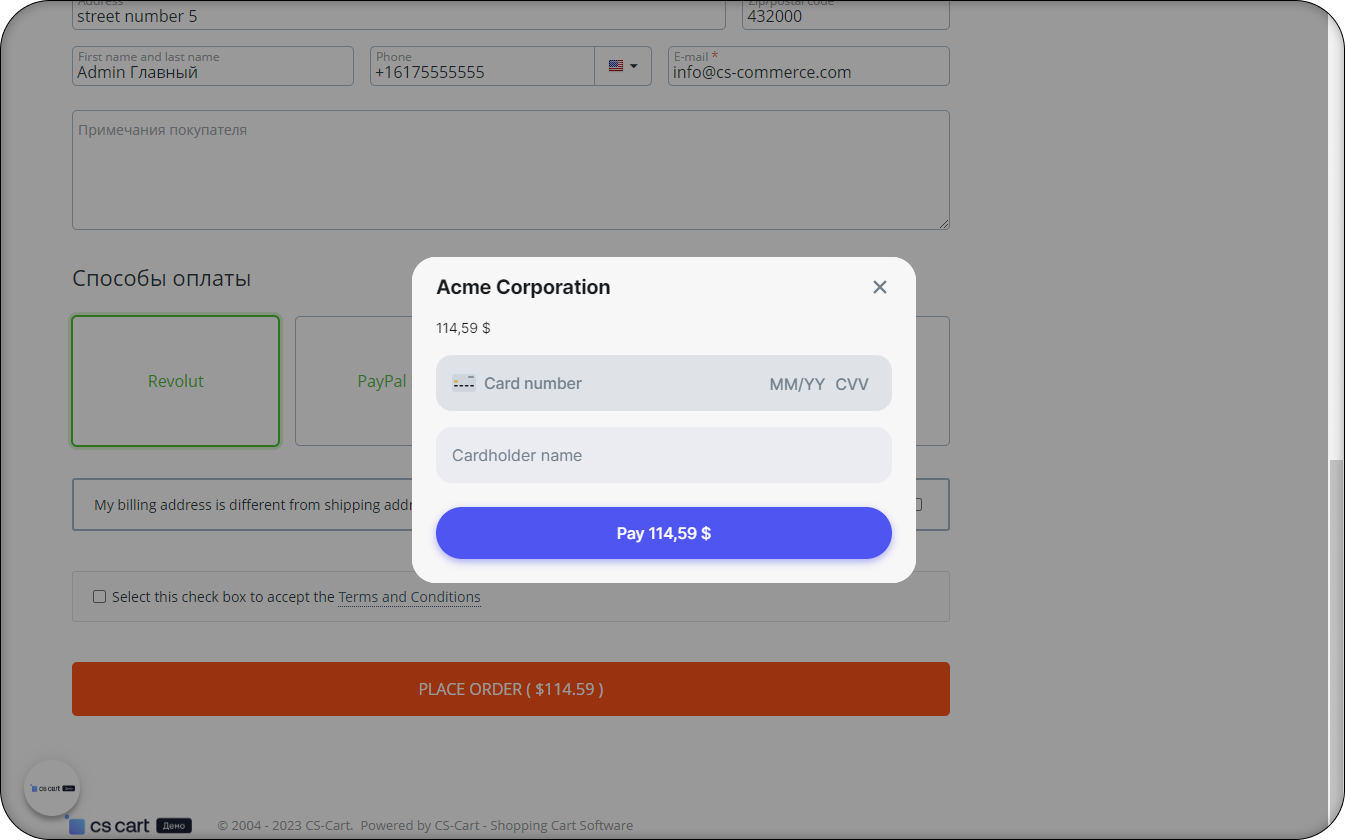Click the Cardholder name field

coord(664,455)
